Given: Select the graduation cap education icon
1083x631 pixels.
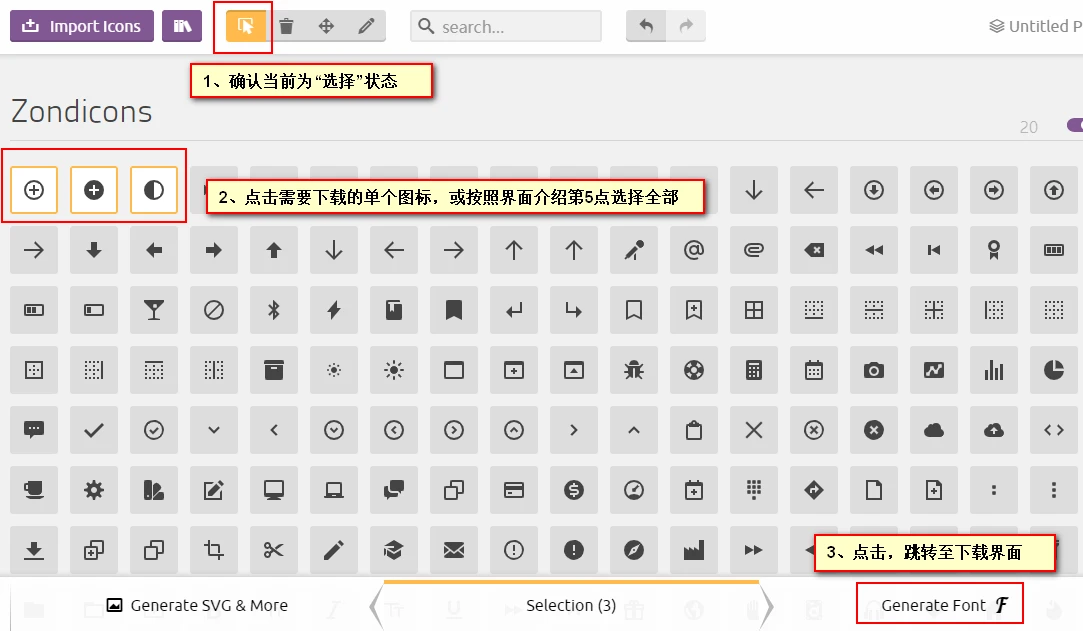Looking at the screenshot, I should pyautogui.click(x=394, y=550).
